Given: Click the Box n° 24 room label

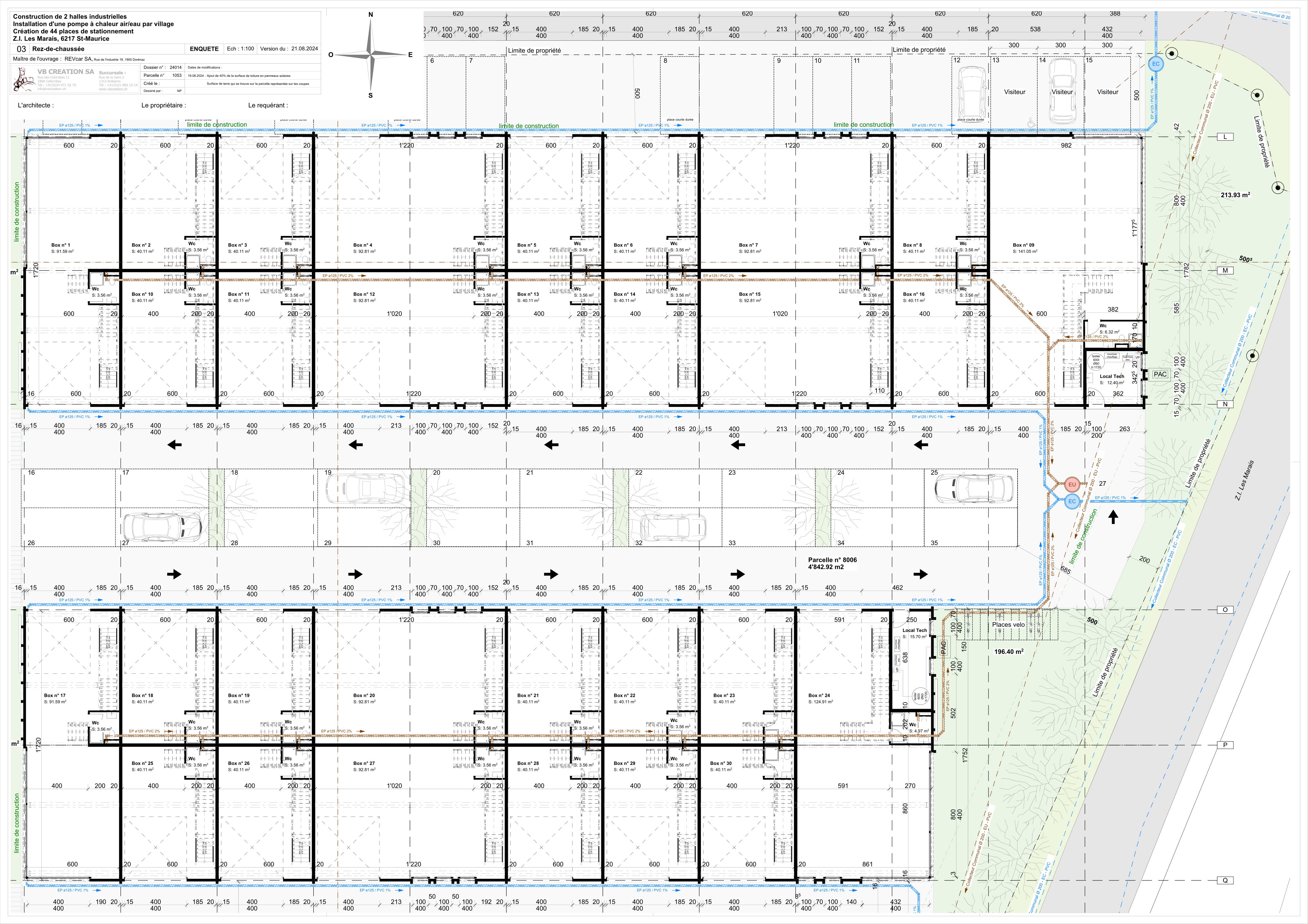Looking at the screenshot, I should click(819, 696).
